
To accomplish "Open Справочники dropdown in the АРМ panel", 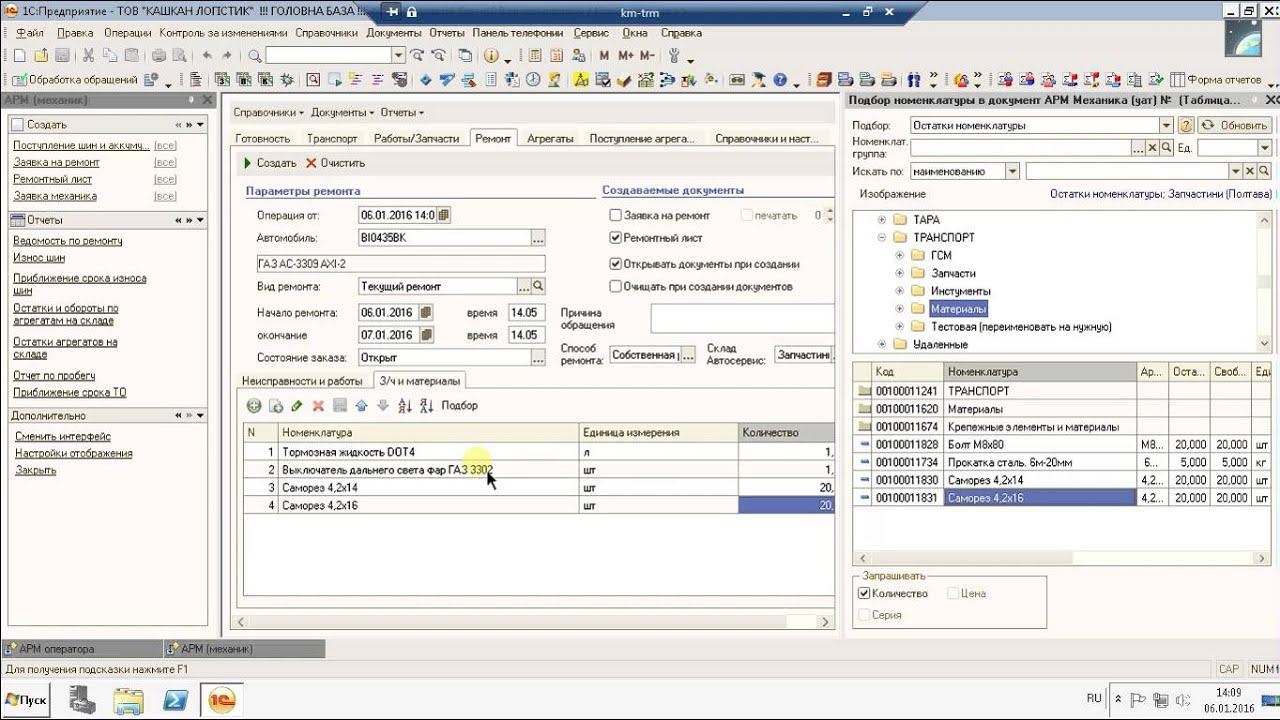I will [269, 112].
